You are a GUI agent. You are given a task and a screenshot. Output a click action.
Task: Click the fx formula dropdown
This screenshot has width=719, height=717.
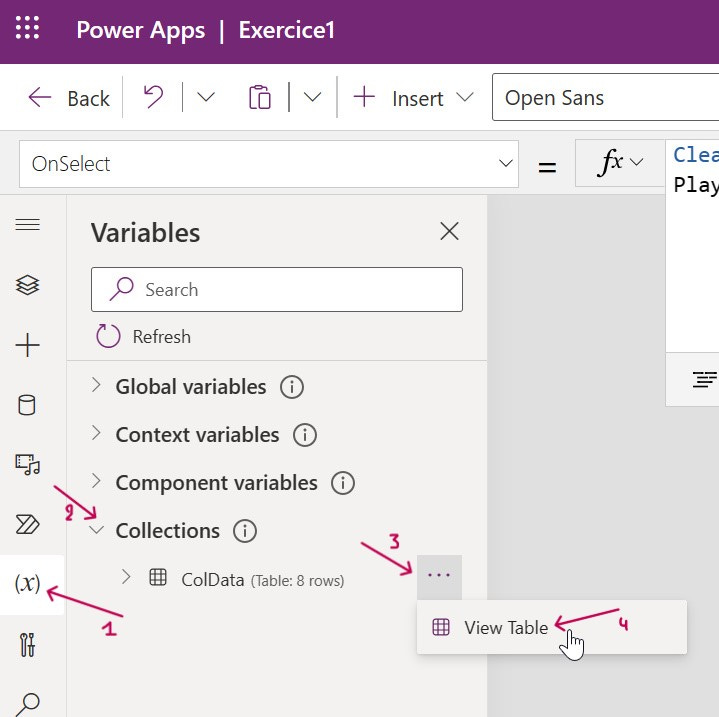pyautogui.click(x=620, y=163)
